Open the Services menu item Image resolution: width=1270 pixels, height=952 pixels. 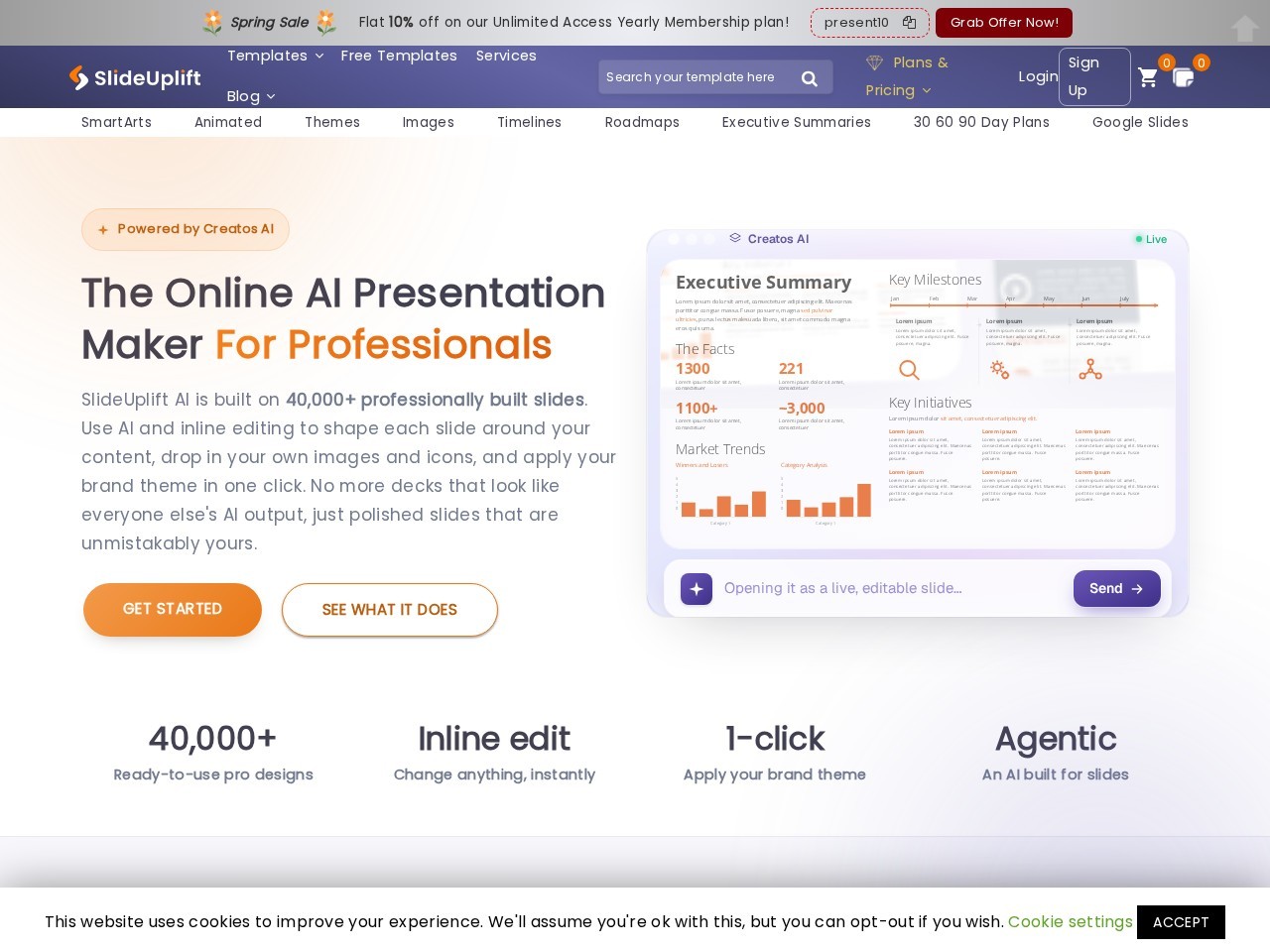click(506, 56)
